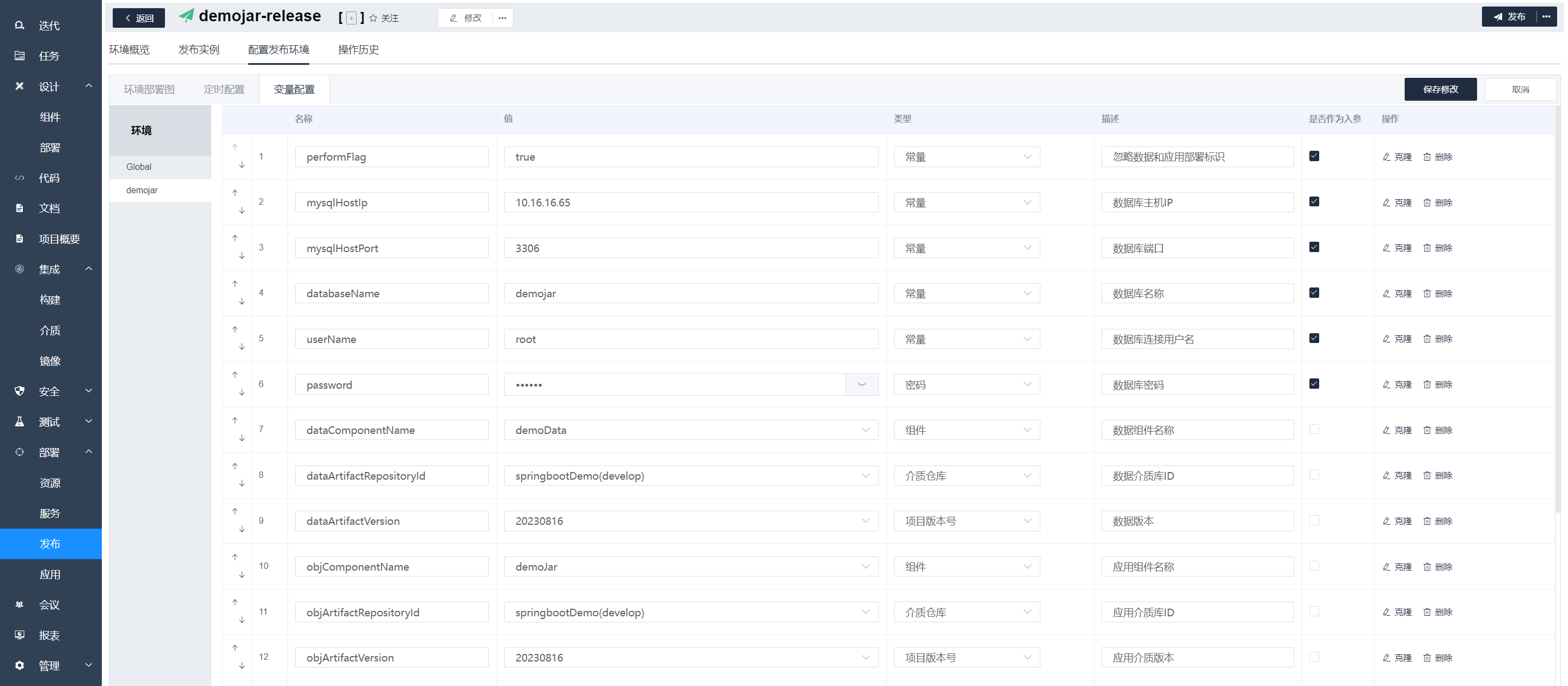This screenshot has width=1568, height=686.
Task: Click clone icon for performFlag row
Action: [1386, 157]
